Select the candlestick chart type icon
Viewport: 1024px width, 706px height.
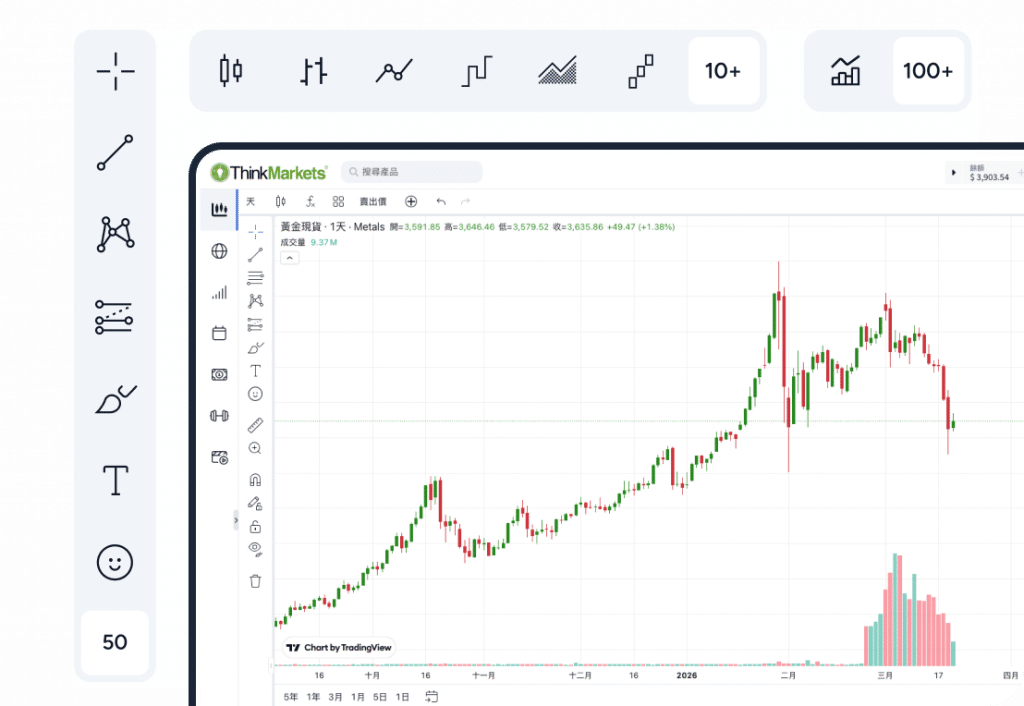tap(229, 71)
